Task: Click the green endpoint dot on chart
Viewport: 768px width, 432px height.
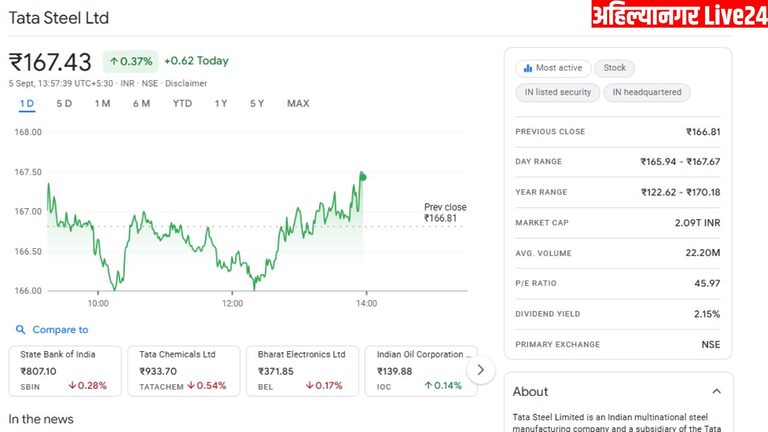Action: click(363, 177)
